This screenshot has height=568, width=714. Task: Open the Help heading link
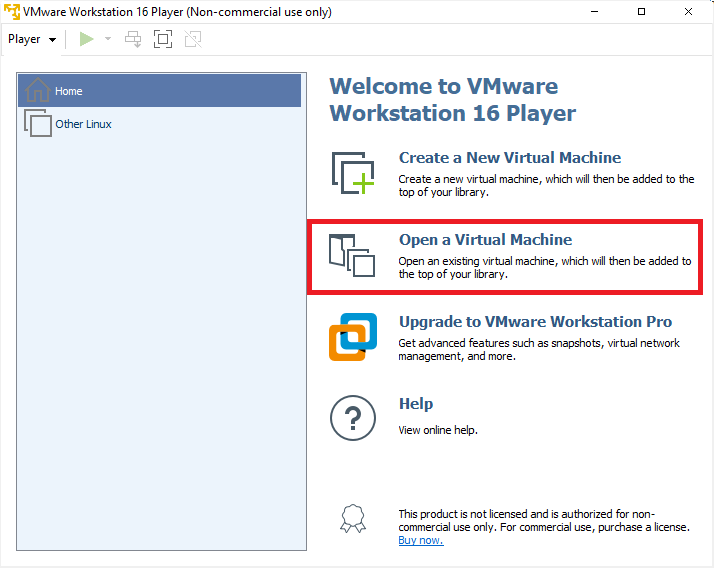point(416,404)
